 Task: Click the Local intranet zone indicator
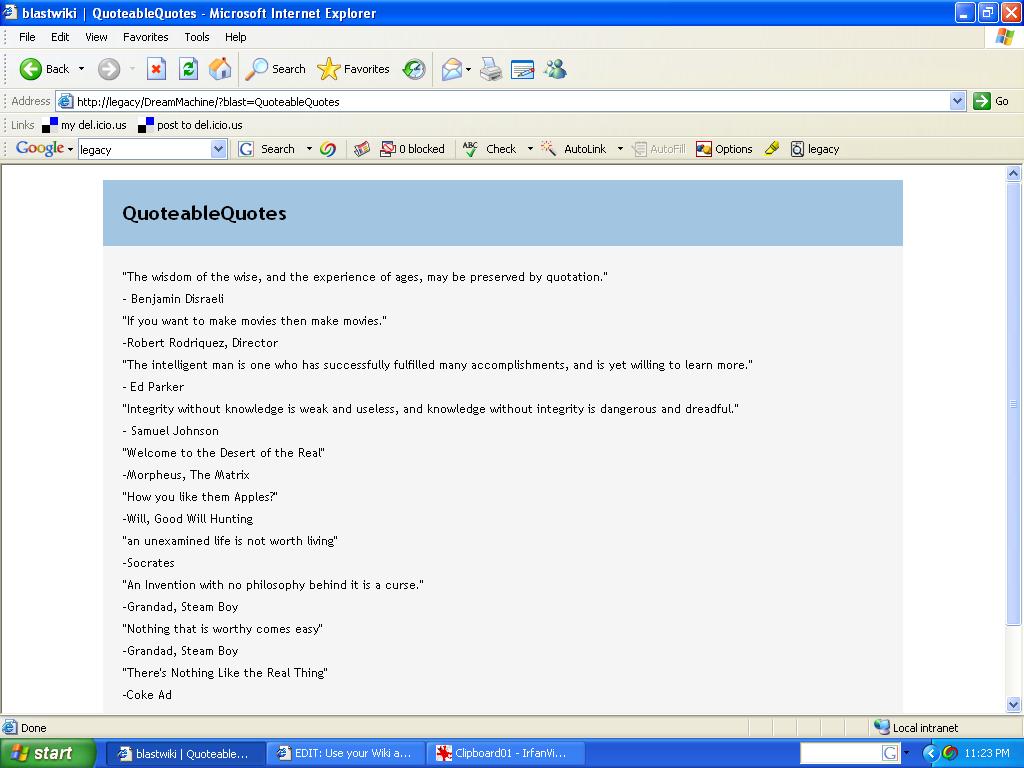click(916, 728)
